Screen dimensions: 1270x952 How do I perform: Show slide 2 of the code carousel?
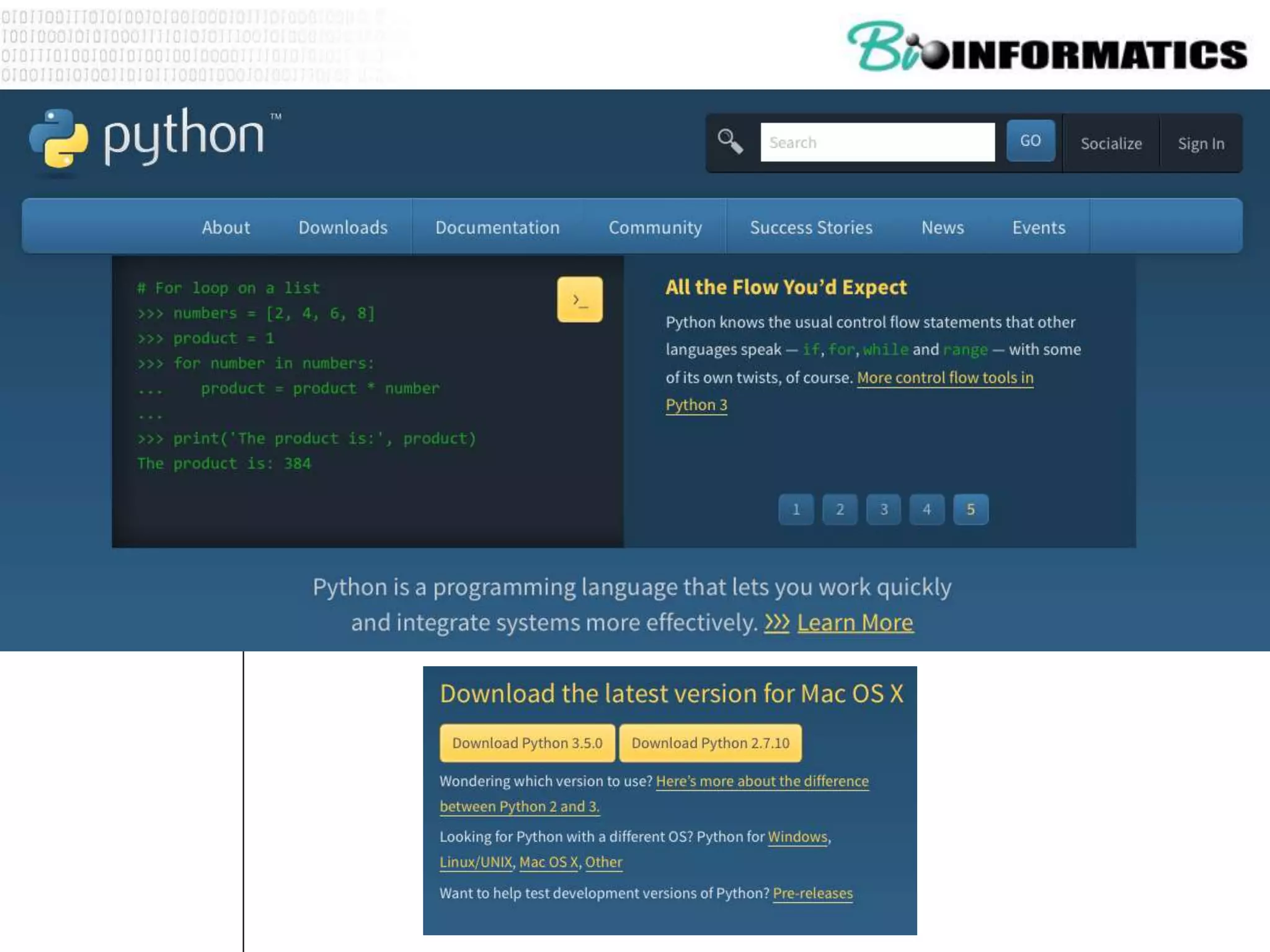(840, 509)
